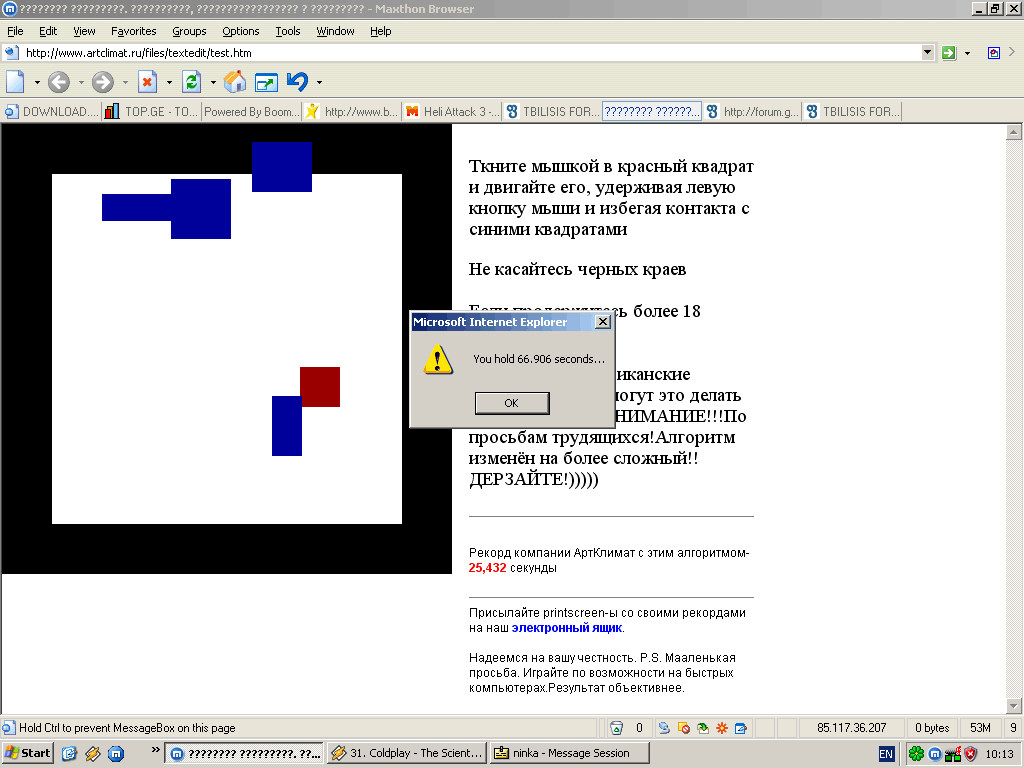Open the Edit menu
This screenshot has height=768, width=1024.
tap(48, 31)
